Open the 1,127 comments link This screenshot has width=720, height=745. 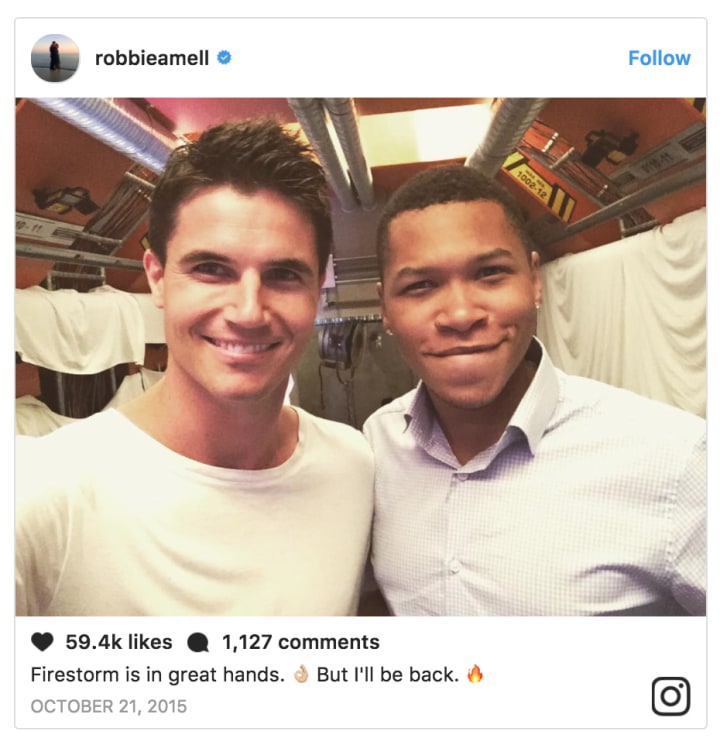300,642
